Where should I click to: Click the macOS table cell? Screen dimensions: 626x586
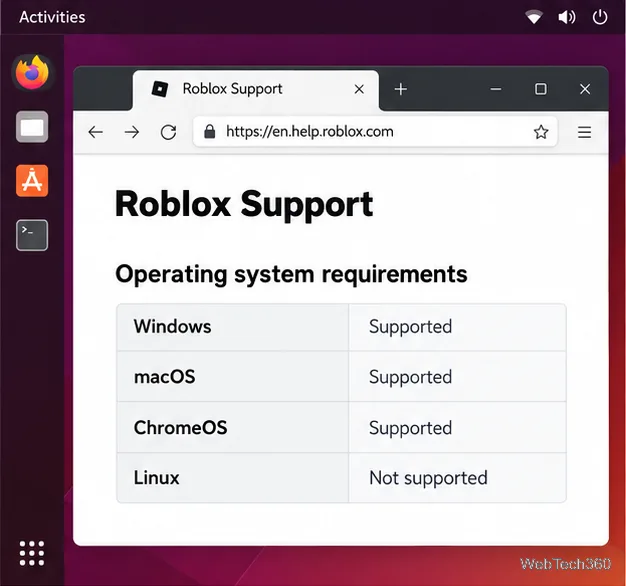point(232,376)
